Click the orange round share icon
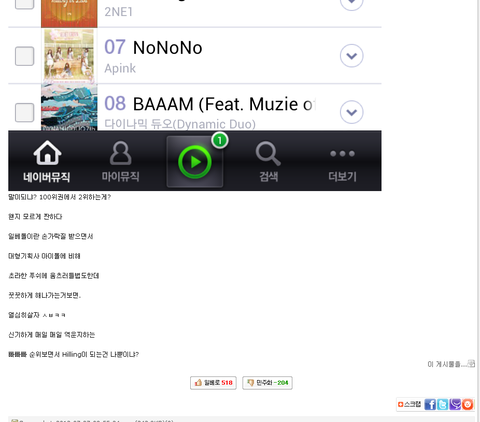Viewport: 480px width, 422px height. click(467, 404)
